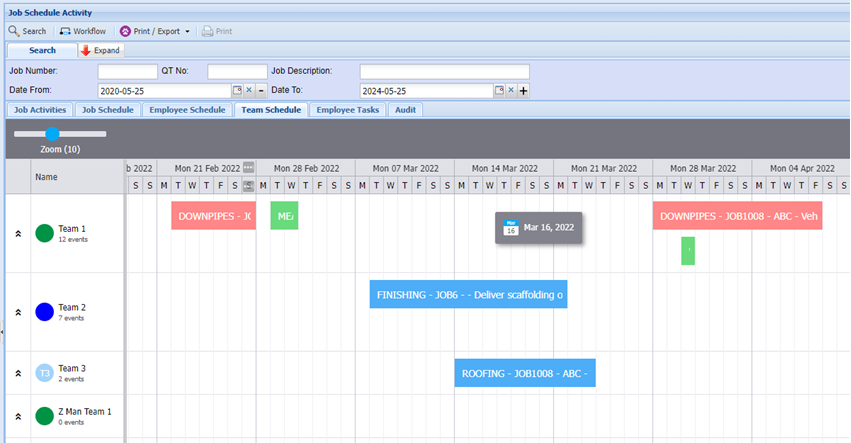Clear the Date To field with X icon

pyautogui.click(x=510, y=91)
